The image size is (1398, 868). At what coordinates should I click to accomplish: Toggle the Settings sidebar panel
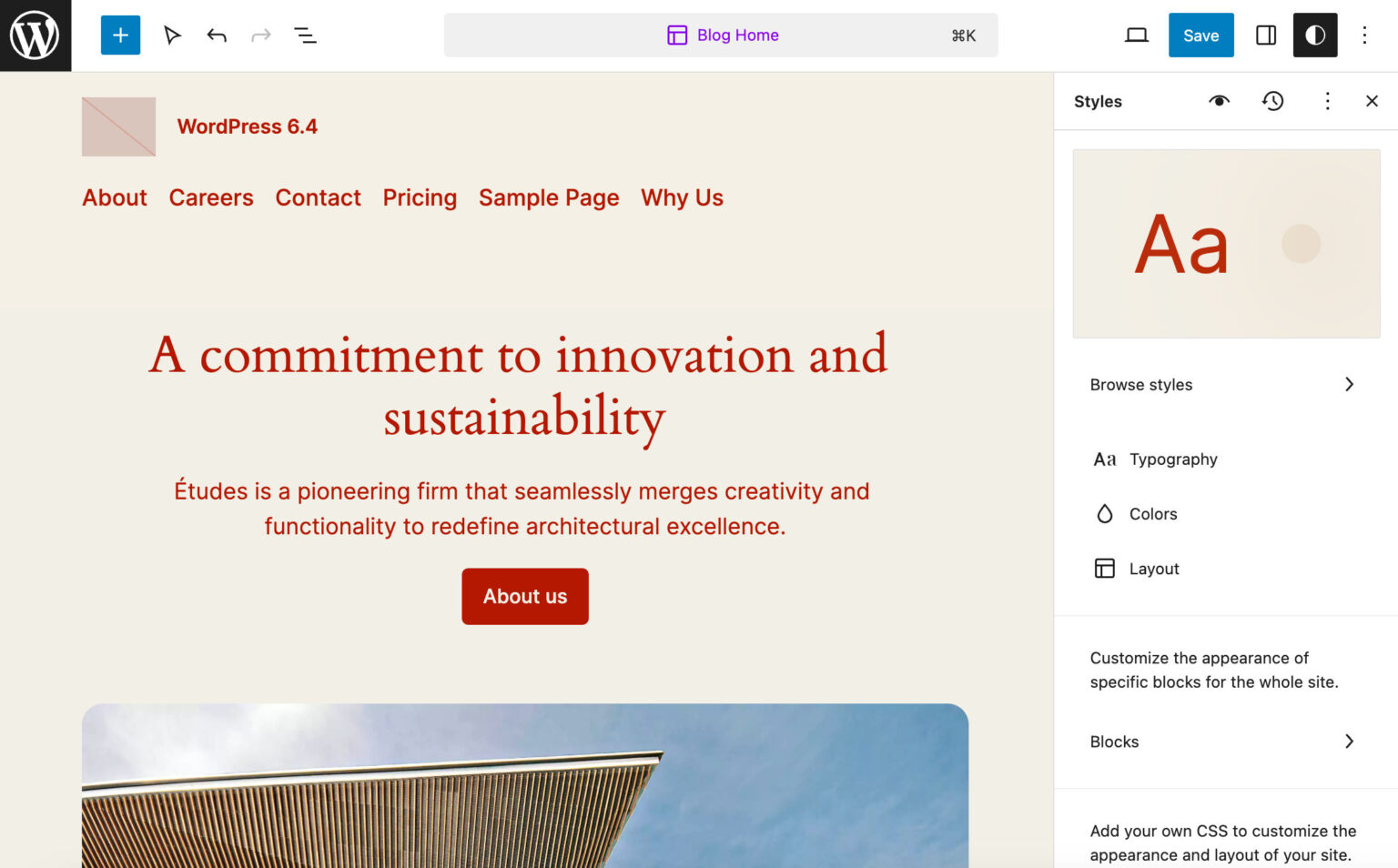(1265, 35)
